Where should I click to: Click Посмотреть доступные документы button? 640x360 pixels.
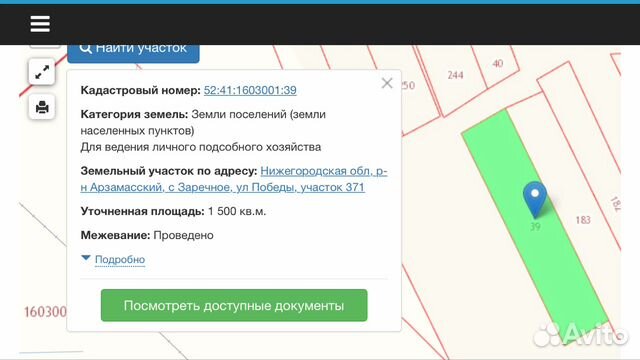234,305
